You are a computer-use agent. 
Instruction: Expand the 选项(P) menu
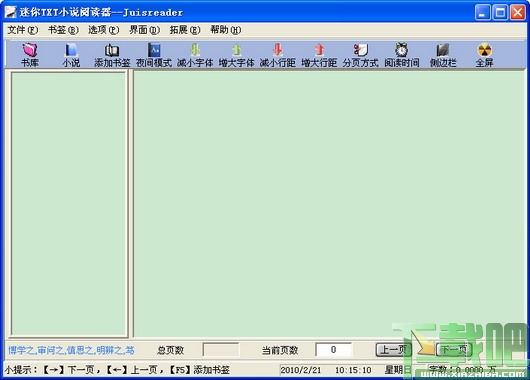click(x=104, y=30)
